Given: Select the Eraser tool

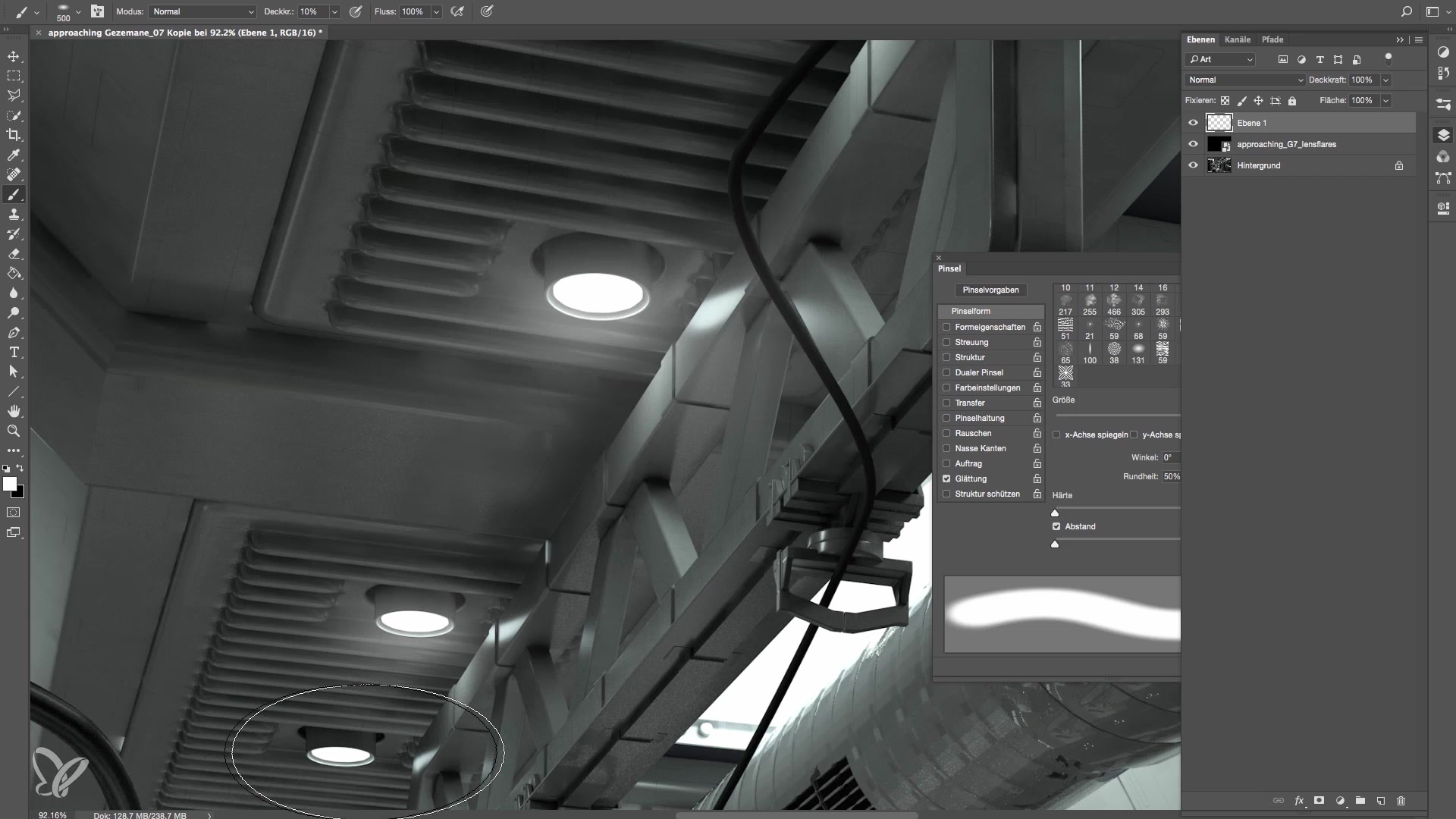Looking at the screenshot, I should point(14,254).
